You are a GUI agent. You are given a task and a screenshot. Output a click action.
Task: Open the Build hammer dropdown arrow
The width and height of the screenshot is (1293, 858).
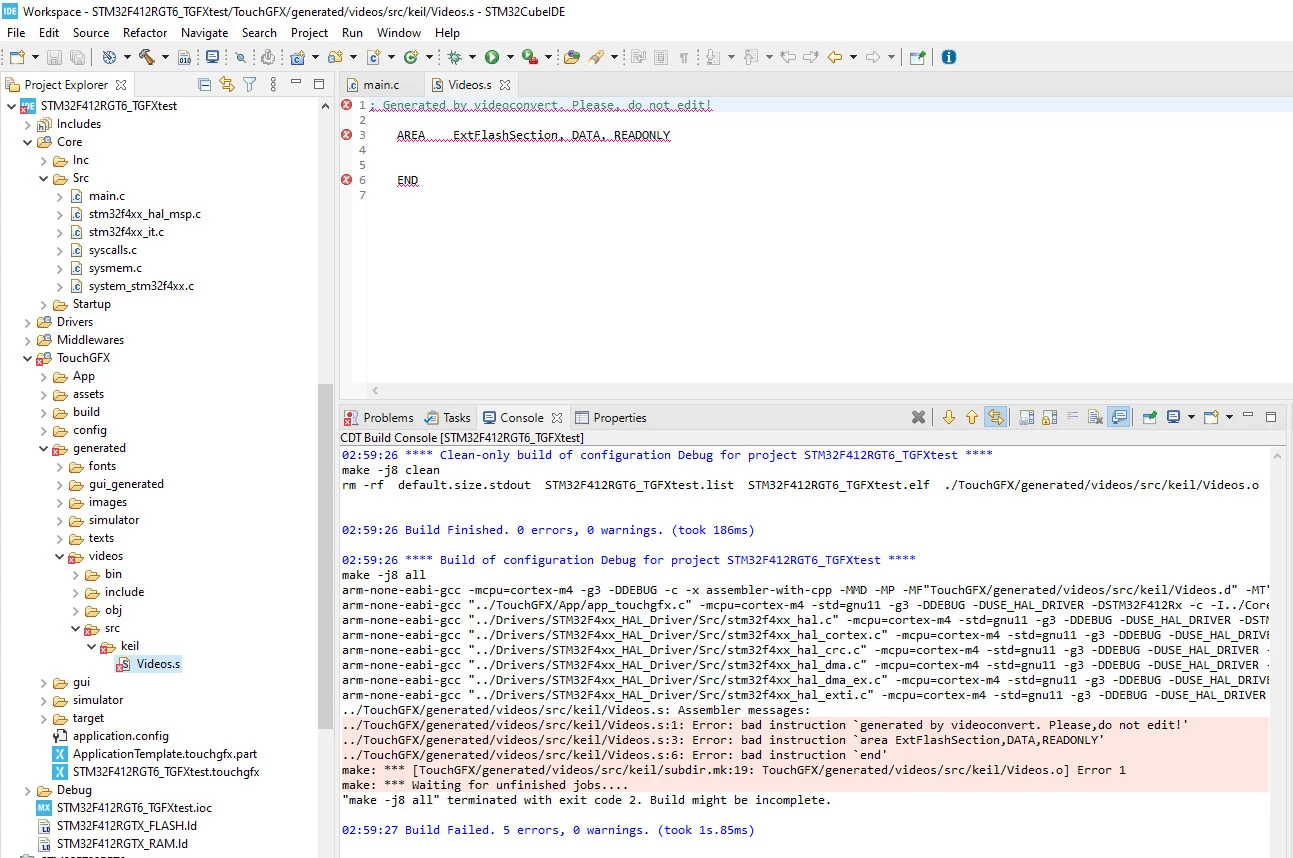coord(164,57)
